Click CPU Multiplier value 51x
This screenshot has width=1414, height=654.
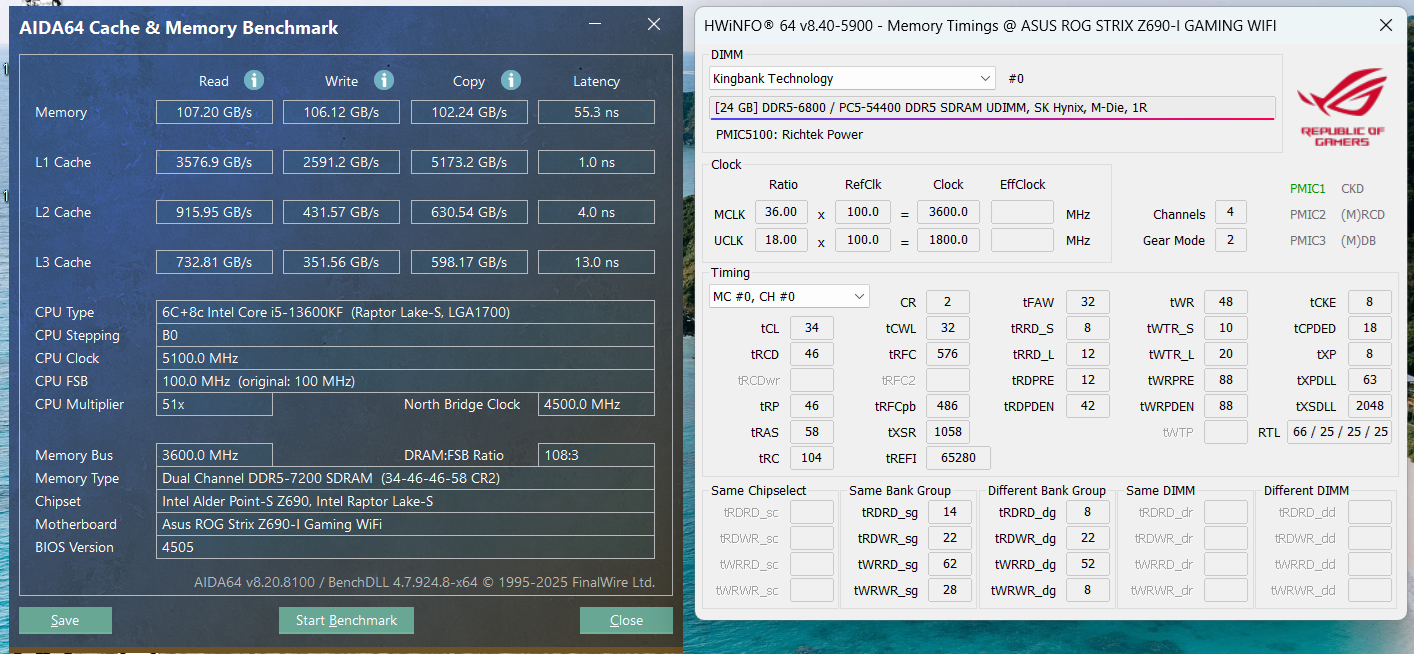[x=214, y=404]
